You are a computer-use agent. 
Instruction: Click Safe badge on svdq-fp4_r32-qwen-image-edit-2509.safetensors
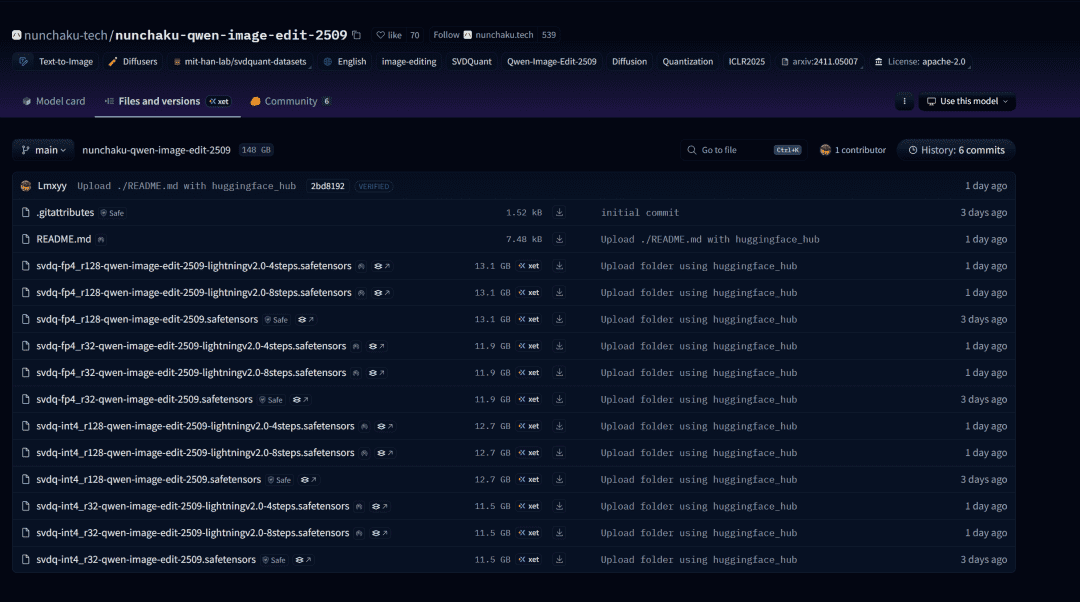click(x=271, y=400)
